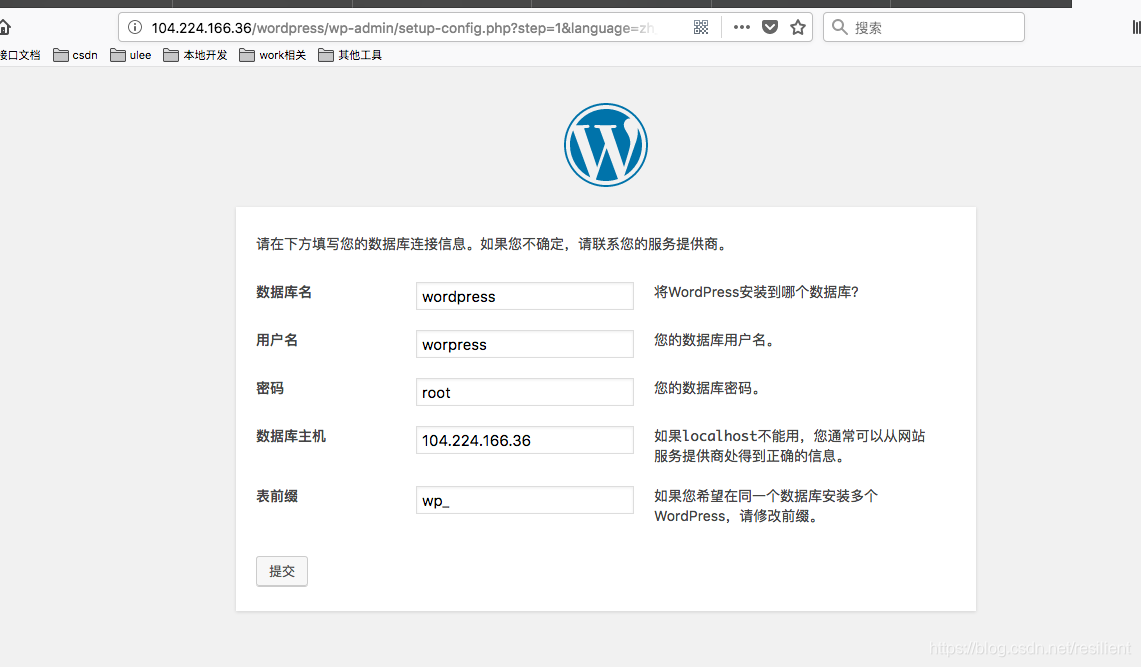This screenshot has height=667, width=1141.
Task: Click hint about installing multiple WordPress
Action: (766, 506)
